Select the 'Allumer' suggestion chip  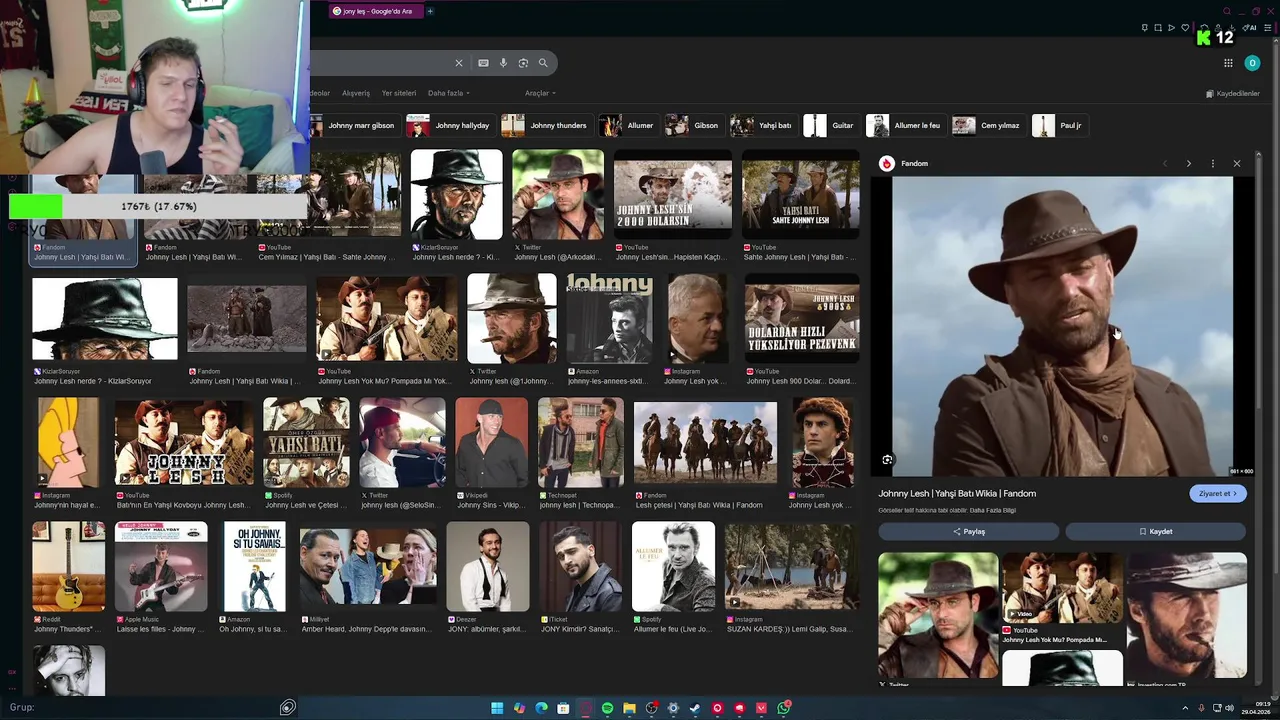(x=627, y=125)
